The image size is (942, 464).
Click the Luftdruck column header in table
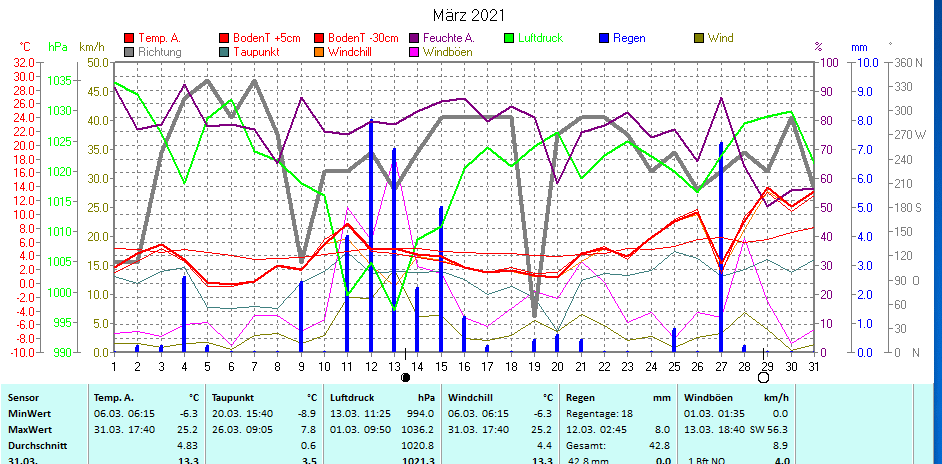point(352,398)
